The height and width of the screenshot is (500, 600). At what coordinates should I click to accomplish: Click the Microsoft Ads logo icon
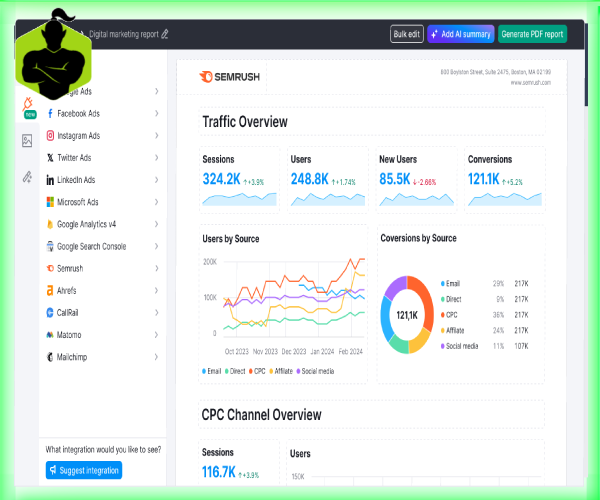pyautogui.click(x=50, y=202)
